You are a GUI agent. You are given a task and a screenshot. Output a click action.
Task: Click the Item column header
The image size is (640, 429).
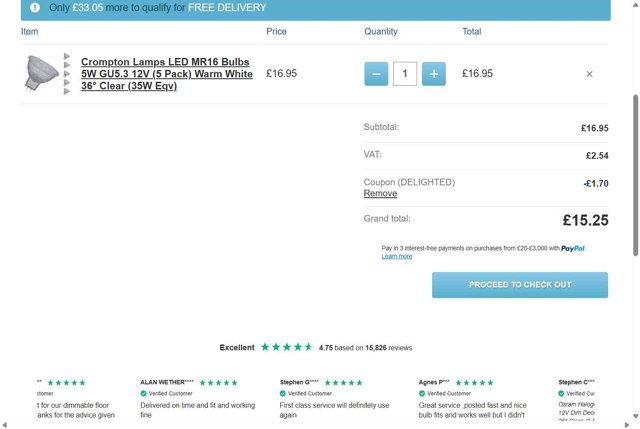(29, 31)
